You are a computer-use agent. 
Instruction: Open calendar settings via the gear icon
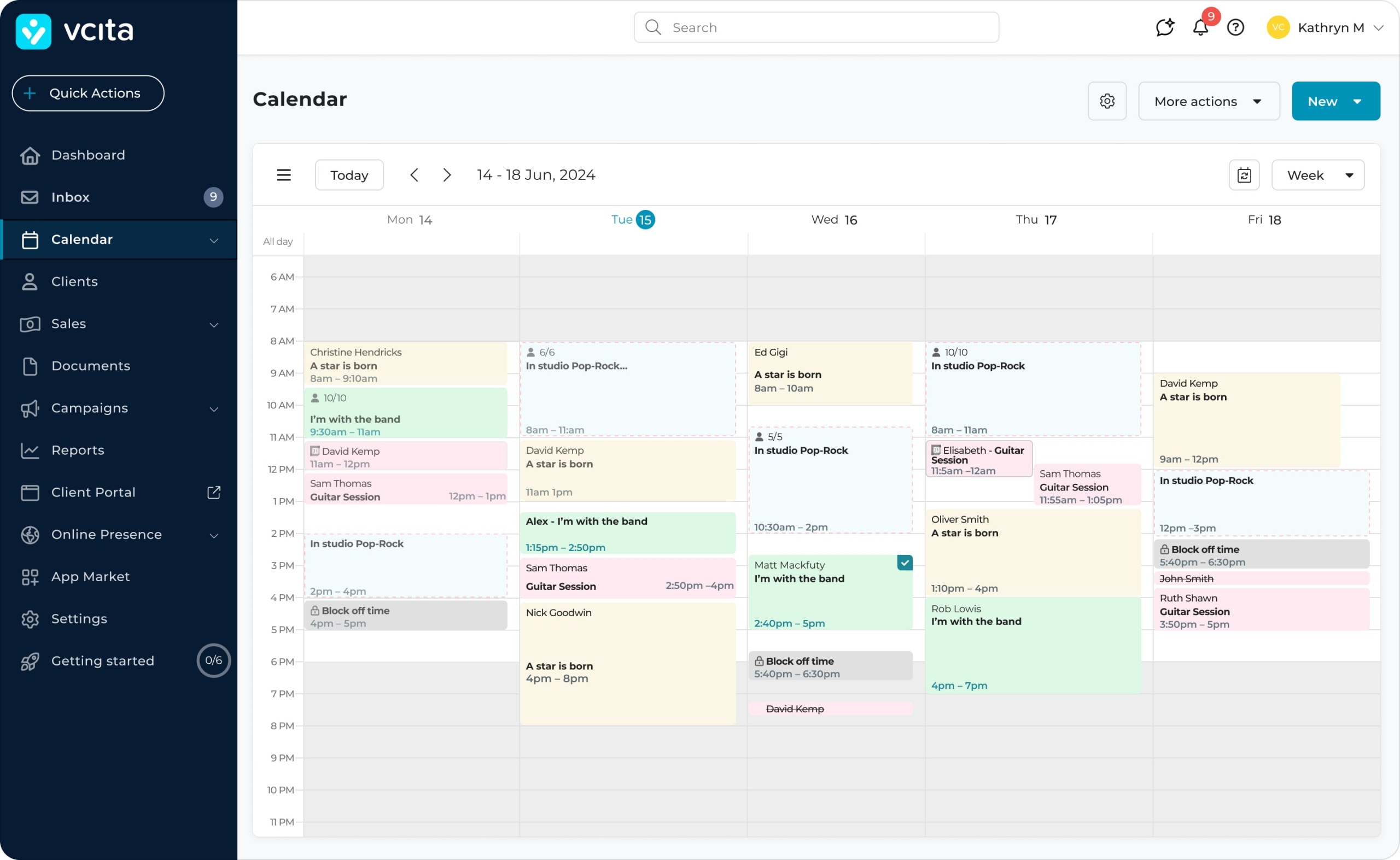(1106, 101)
